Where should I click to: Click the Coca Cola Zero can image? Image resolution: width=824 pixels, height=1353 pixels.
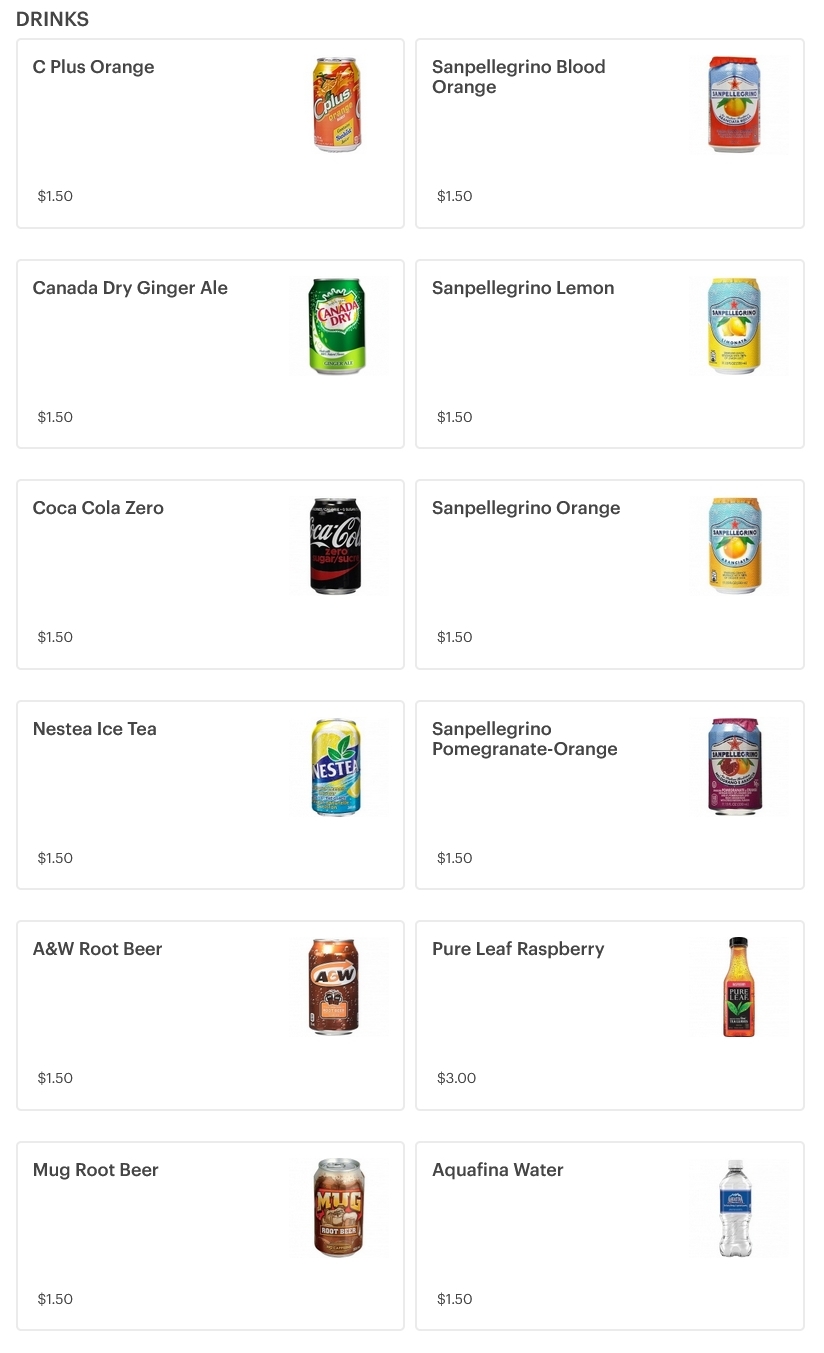[x=336, y=546]
